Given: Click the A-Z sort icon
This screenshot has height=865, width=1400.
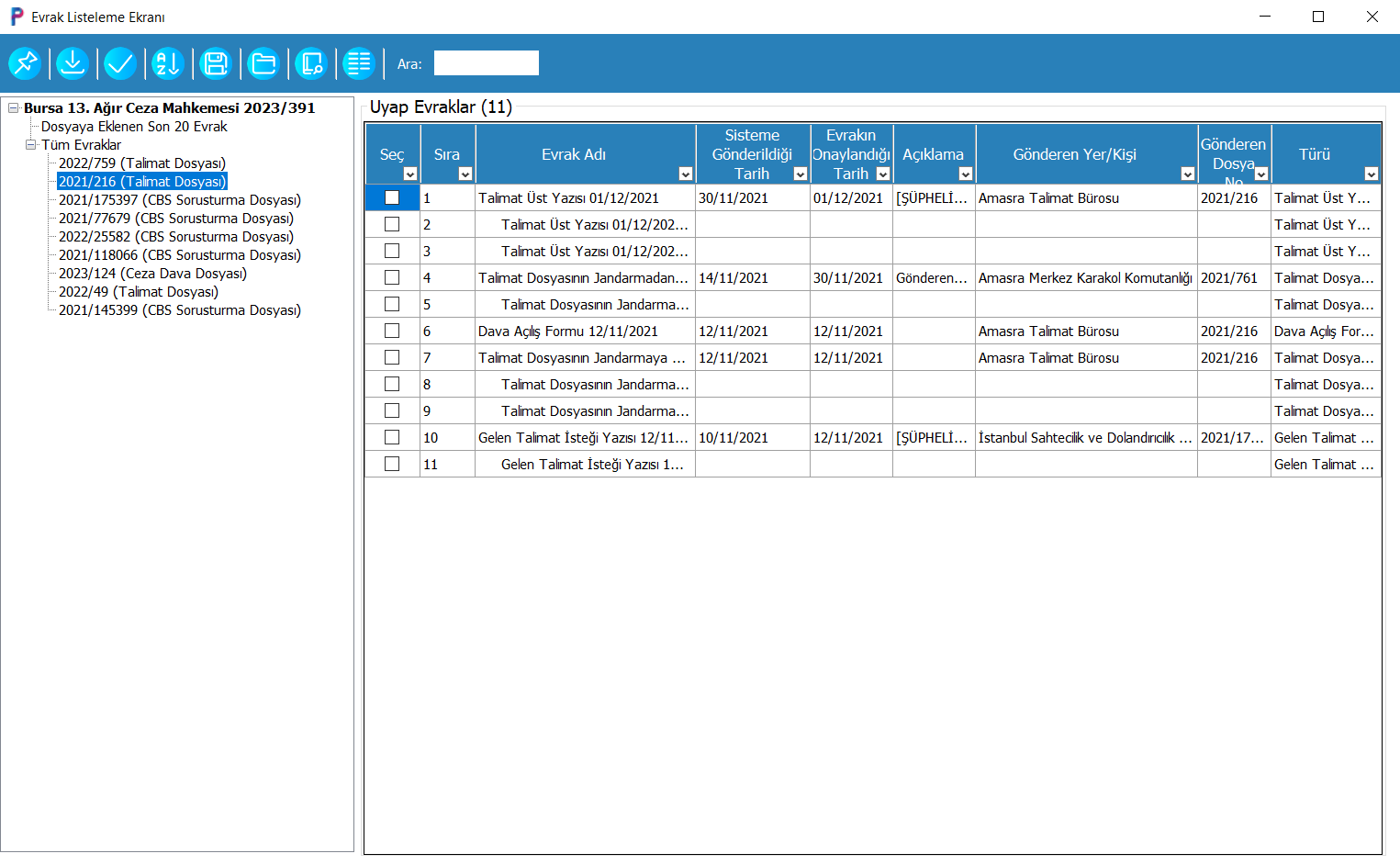Looking at the screenshot, I should pos(168,63).
